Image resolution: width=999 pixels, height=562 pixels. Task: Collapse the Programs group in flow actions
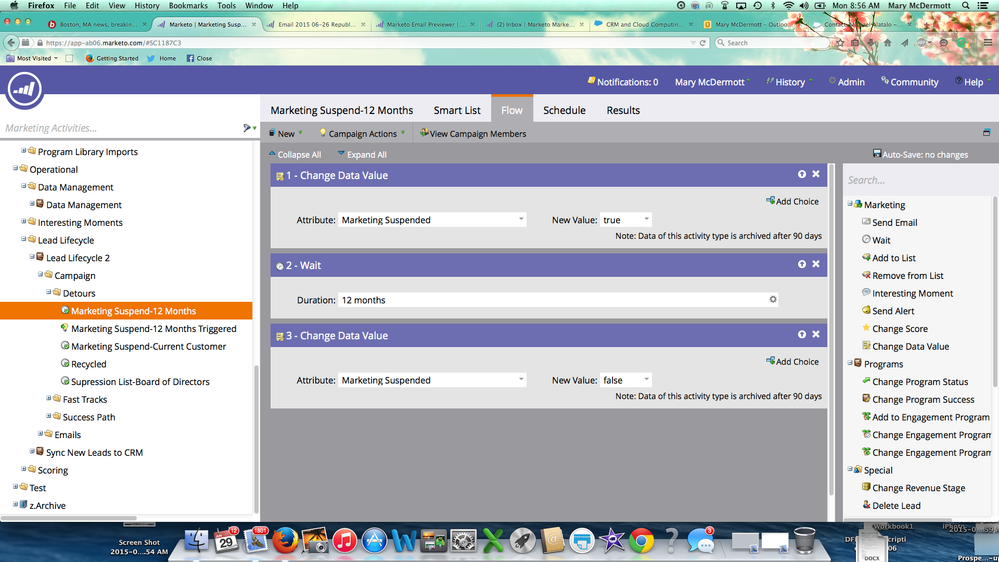850,363
